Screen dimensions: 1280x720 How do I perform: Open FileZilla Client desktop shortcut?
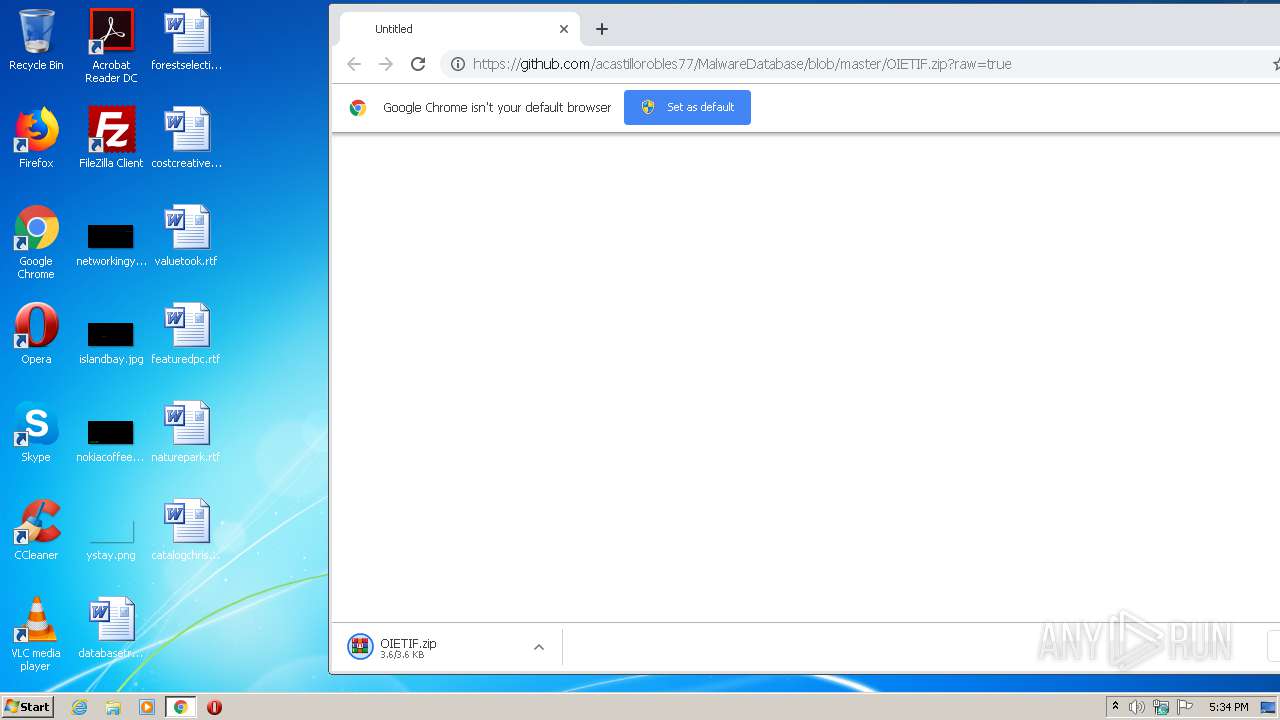[111, 138]
